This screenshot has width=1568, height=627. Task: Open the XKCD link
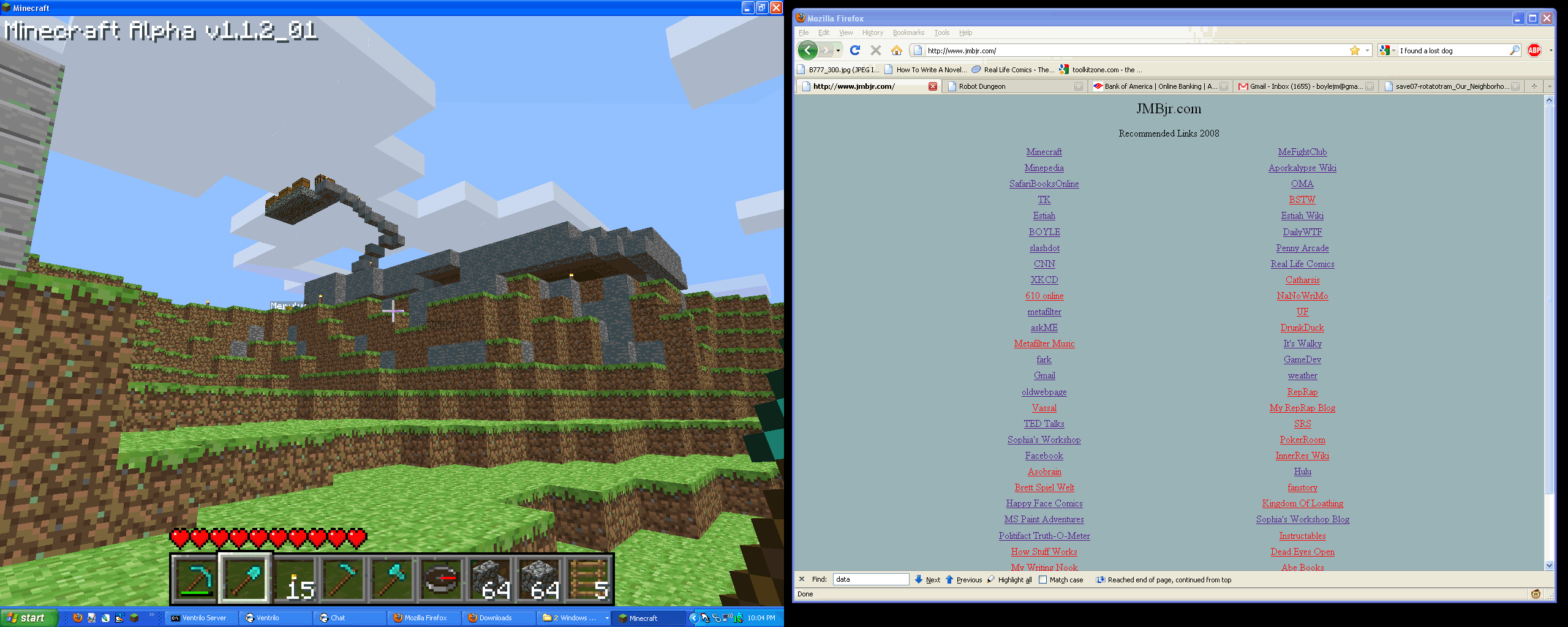click(1044, 280)
